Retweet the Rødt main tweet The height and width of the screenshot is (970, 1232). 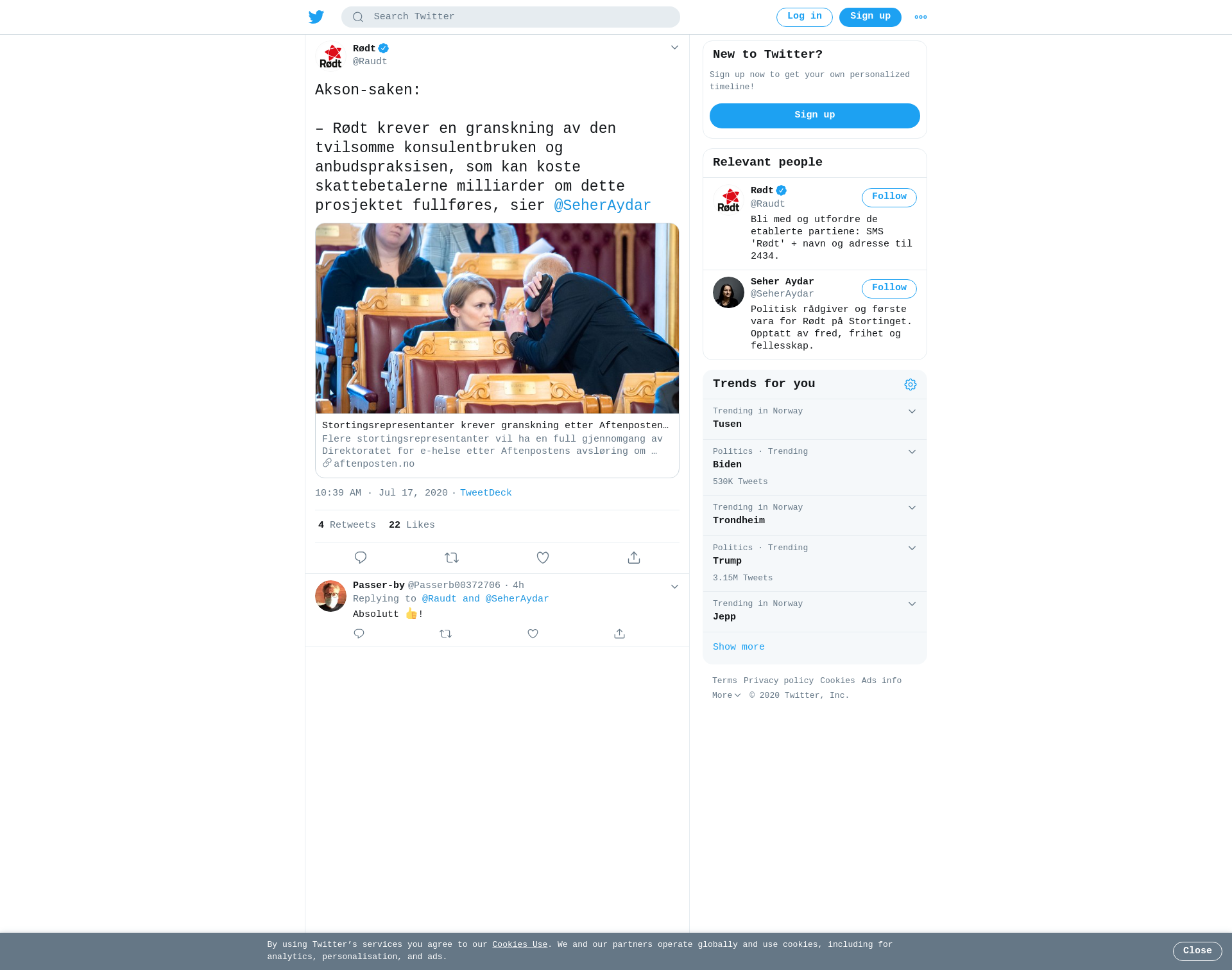(452, 558)
